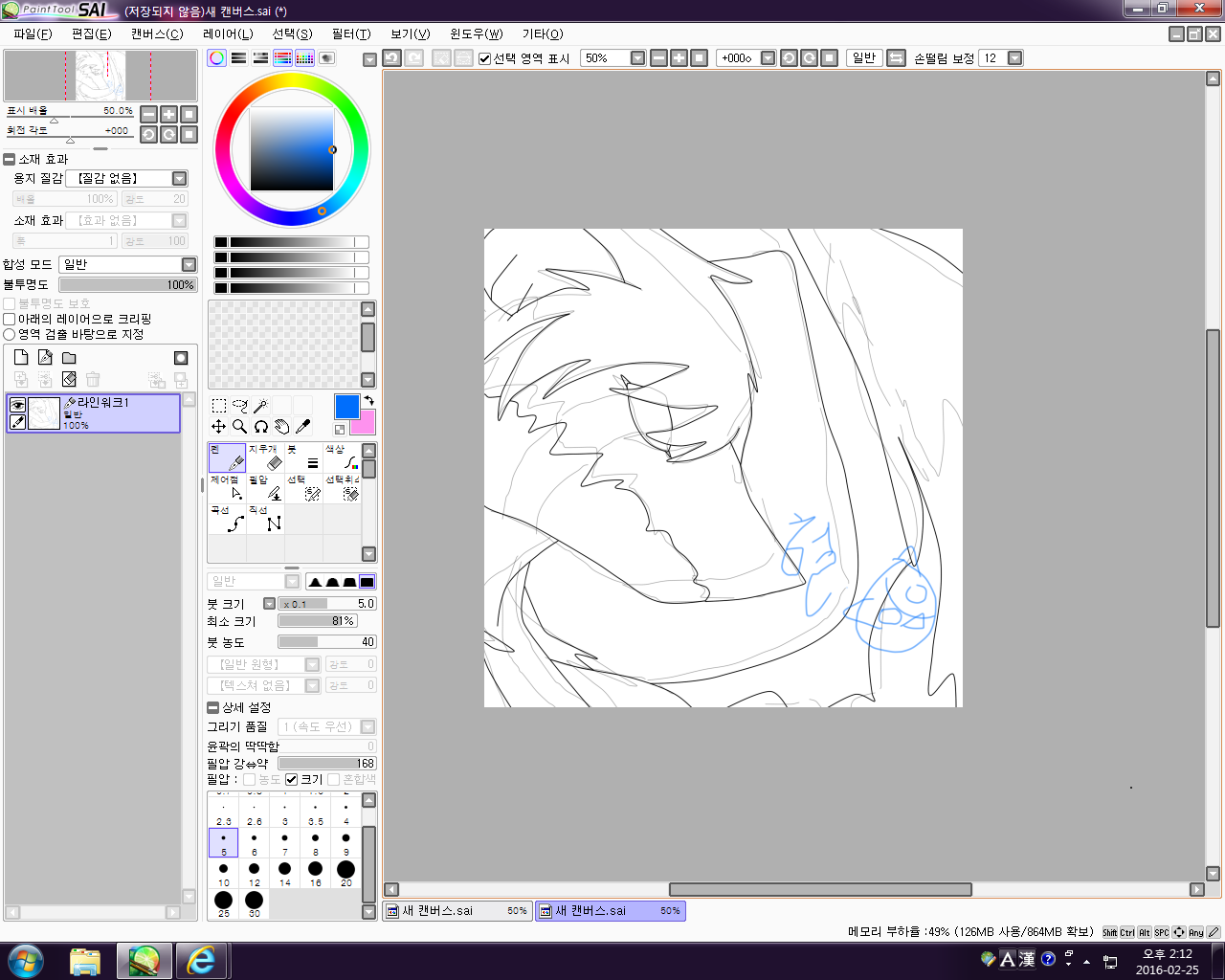Open the 필터(T) menu
1225x980 pixels.
(350, 33)
